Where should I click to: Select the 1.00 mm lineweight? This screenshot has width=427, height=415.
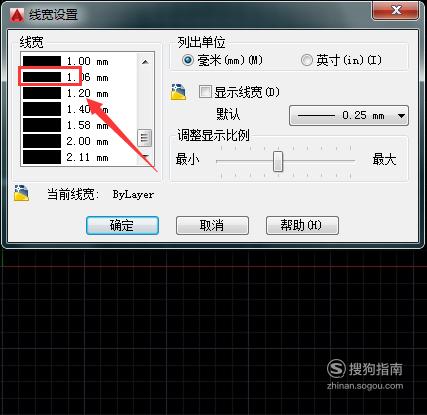point(79,61)
